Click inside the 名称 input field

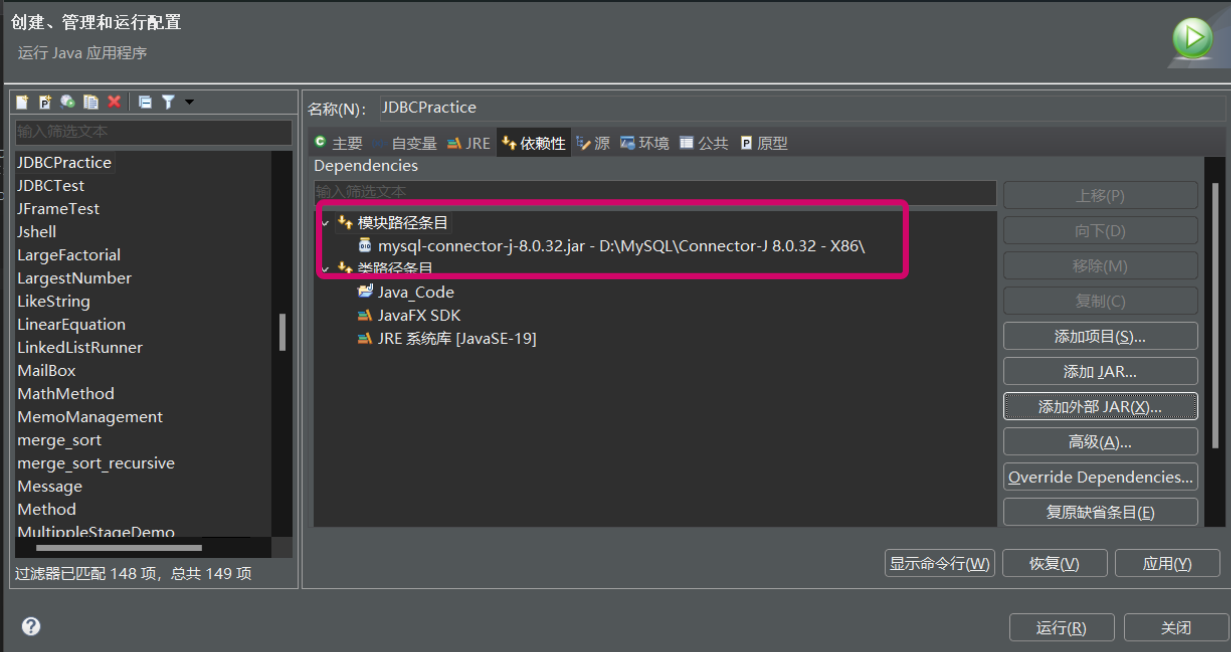coord(600,107)
